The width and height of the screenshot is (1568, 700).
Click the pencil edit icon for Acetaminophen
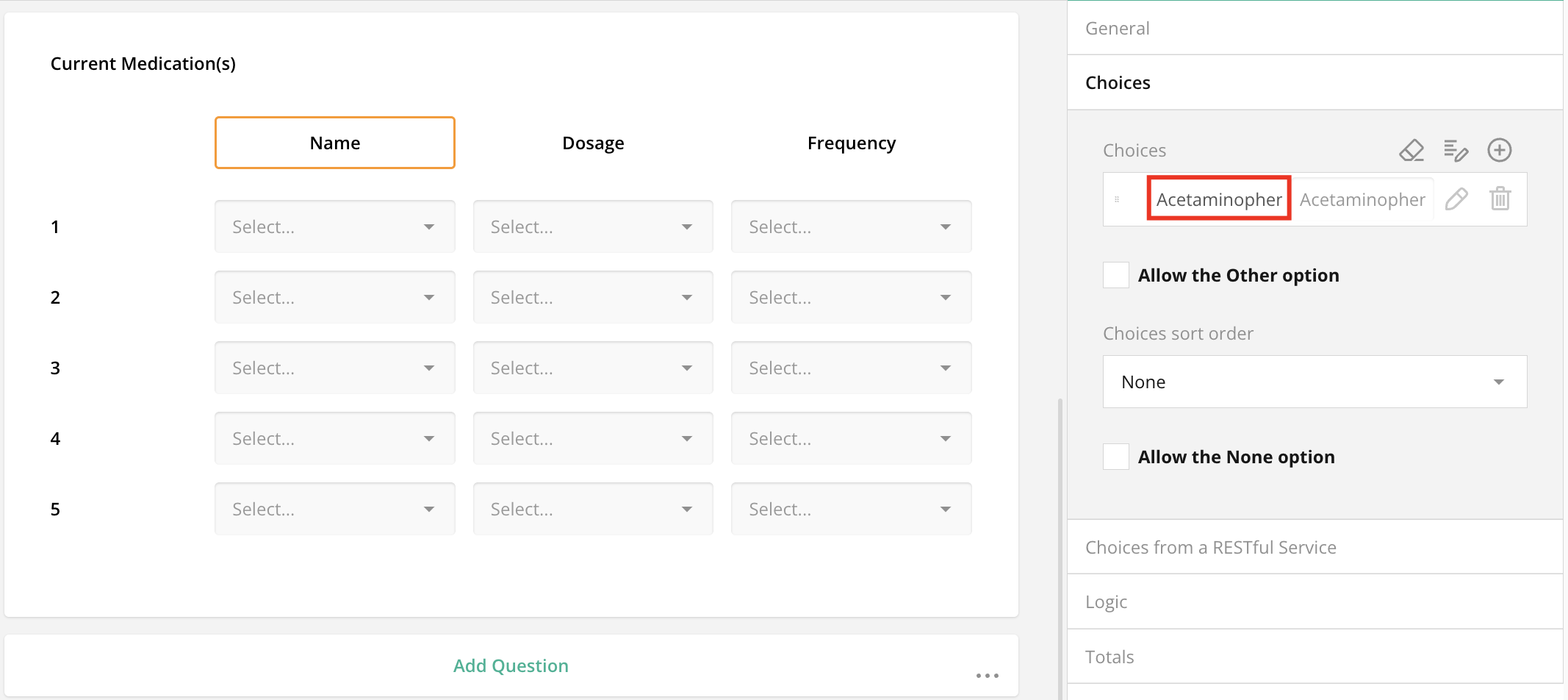(x=1456, y=199)
